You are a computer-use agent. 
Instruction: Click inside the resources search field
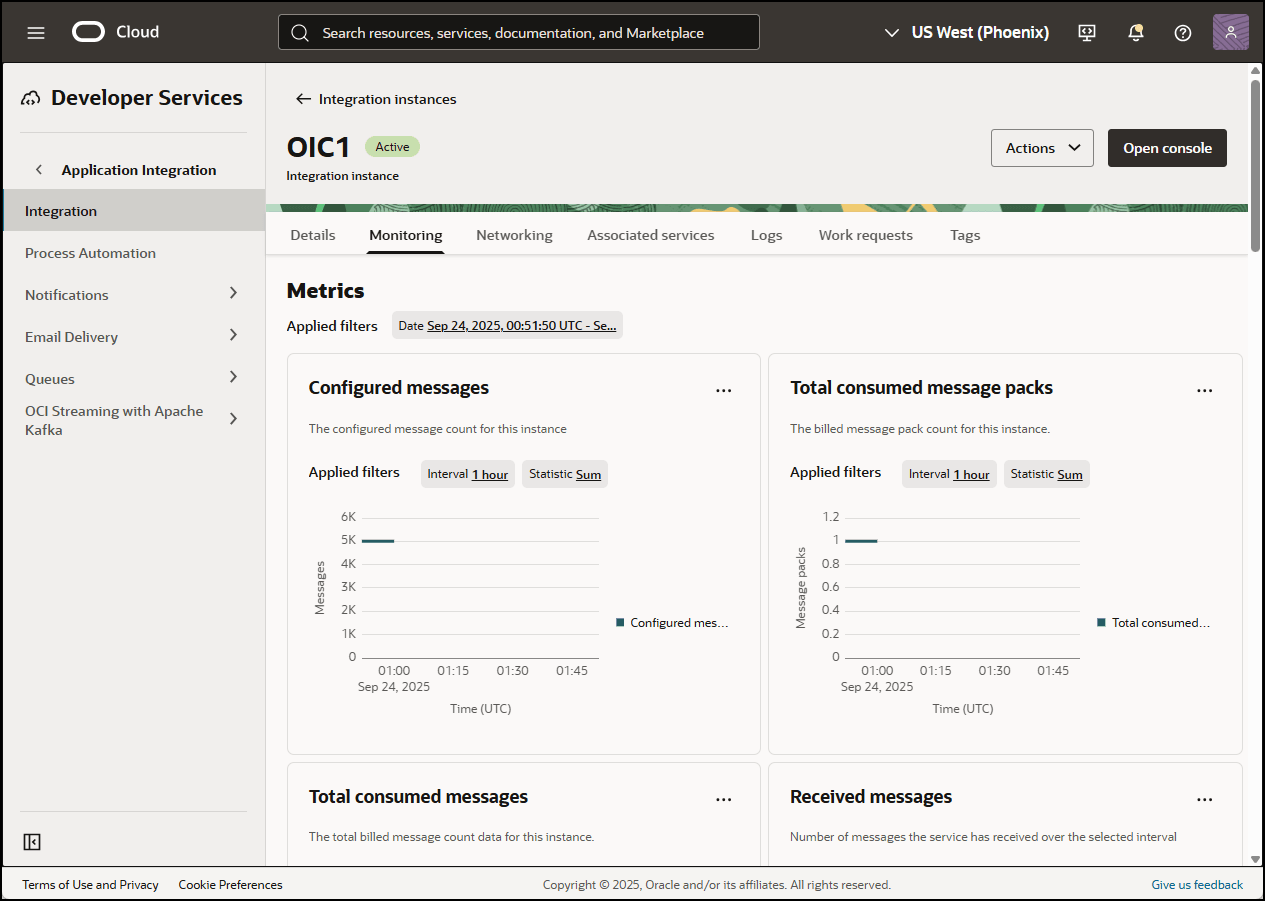click(x=518, y=31)
